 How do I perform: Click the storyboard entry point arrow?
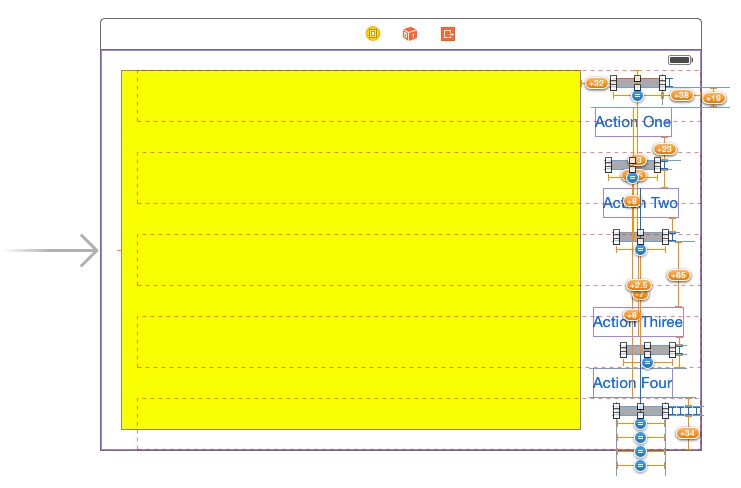[x=51, y=250]
